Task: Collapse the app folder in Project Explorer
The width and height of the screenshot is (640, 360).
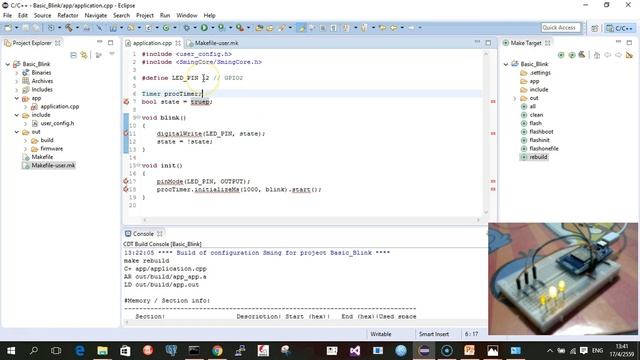Action: (x=17, y=98)
